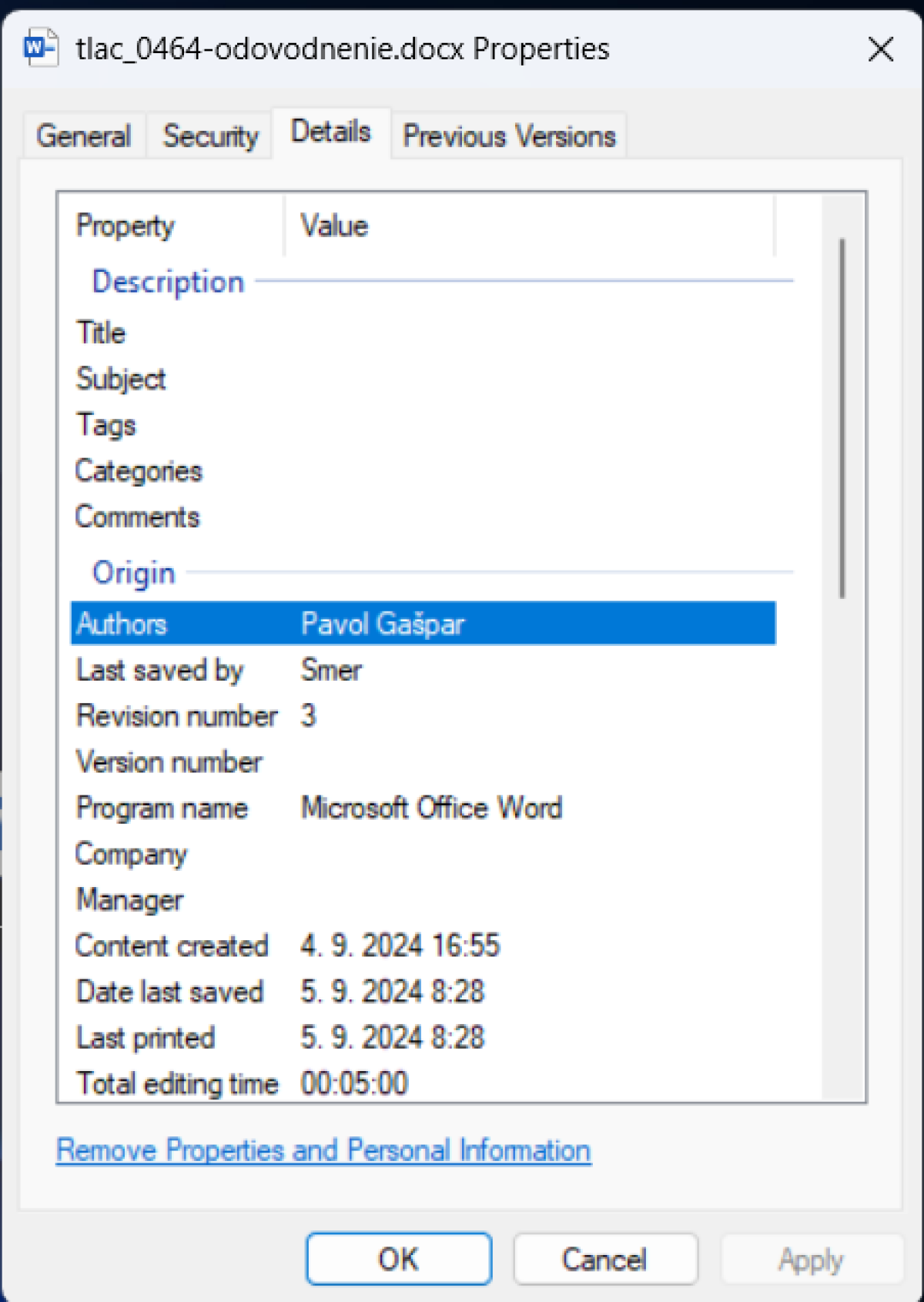Open the Security tab
924x1302 pixels.
(210, 136)
